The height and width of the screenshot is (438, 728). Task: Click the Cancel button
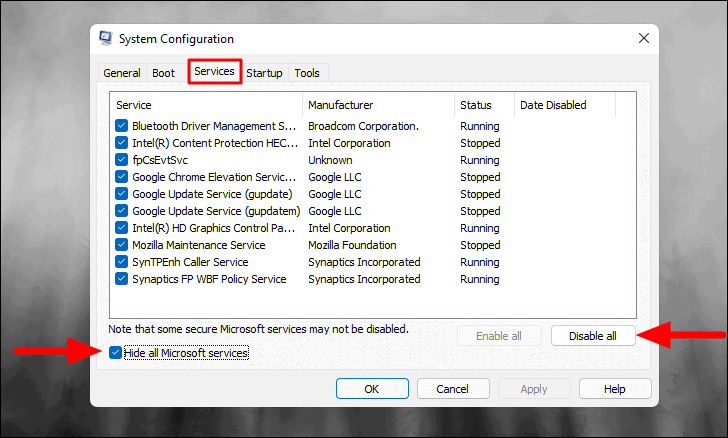453,389
